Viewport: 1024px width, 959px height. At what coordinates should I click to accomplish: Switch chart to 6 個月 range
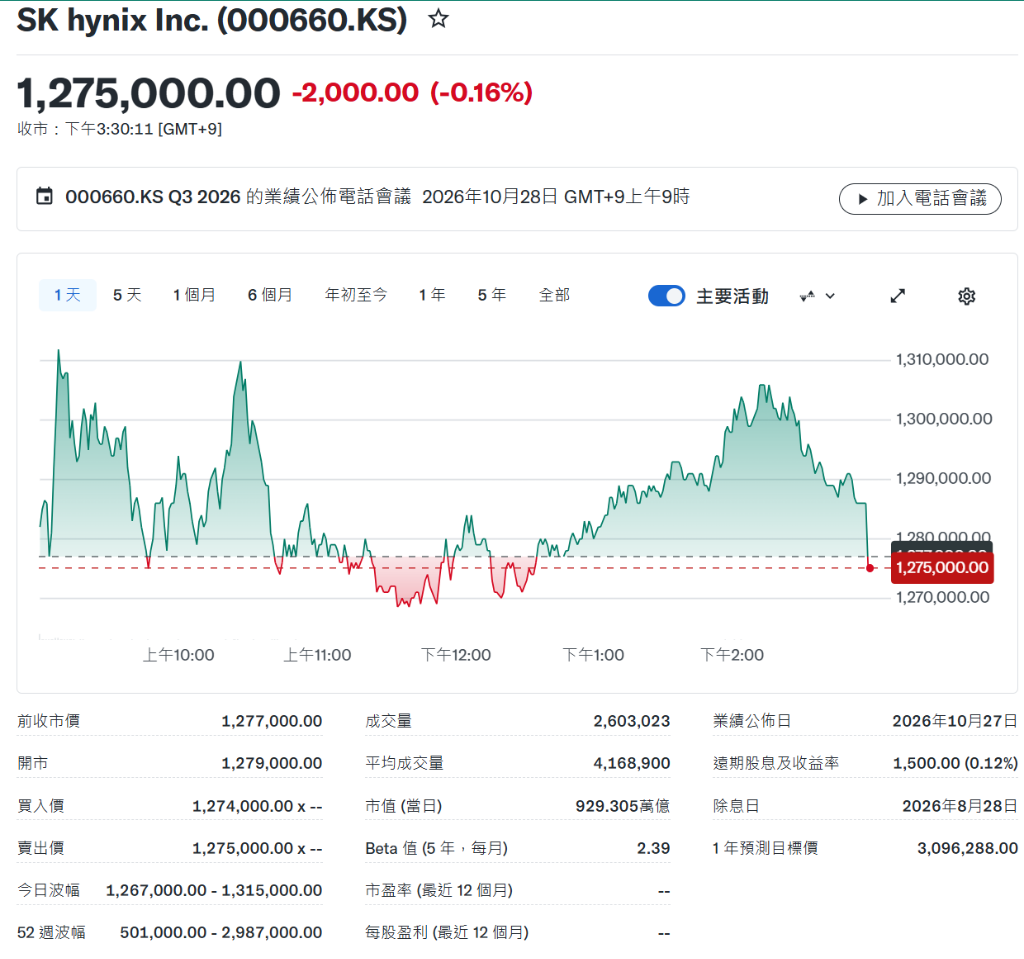[x=270, y=295]
